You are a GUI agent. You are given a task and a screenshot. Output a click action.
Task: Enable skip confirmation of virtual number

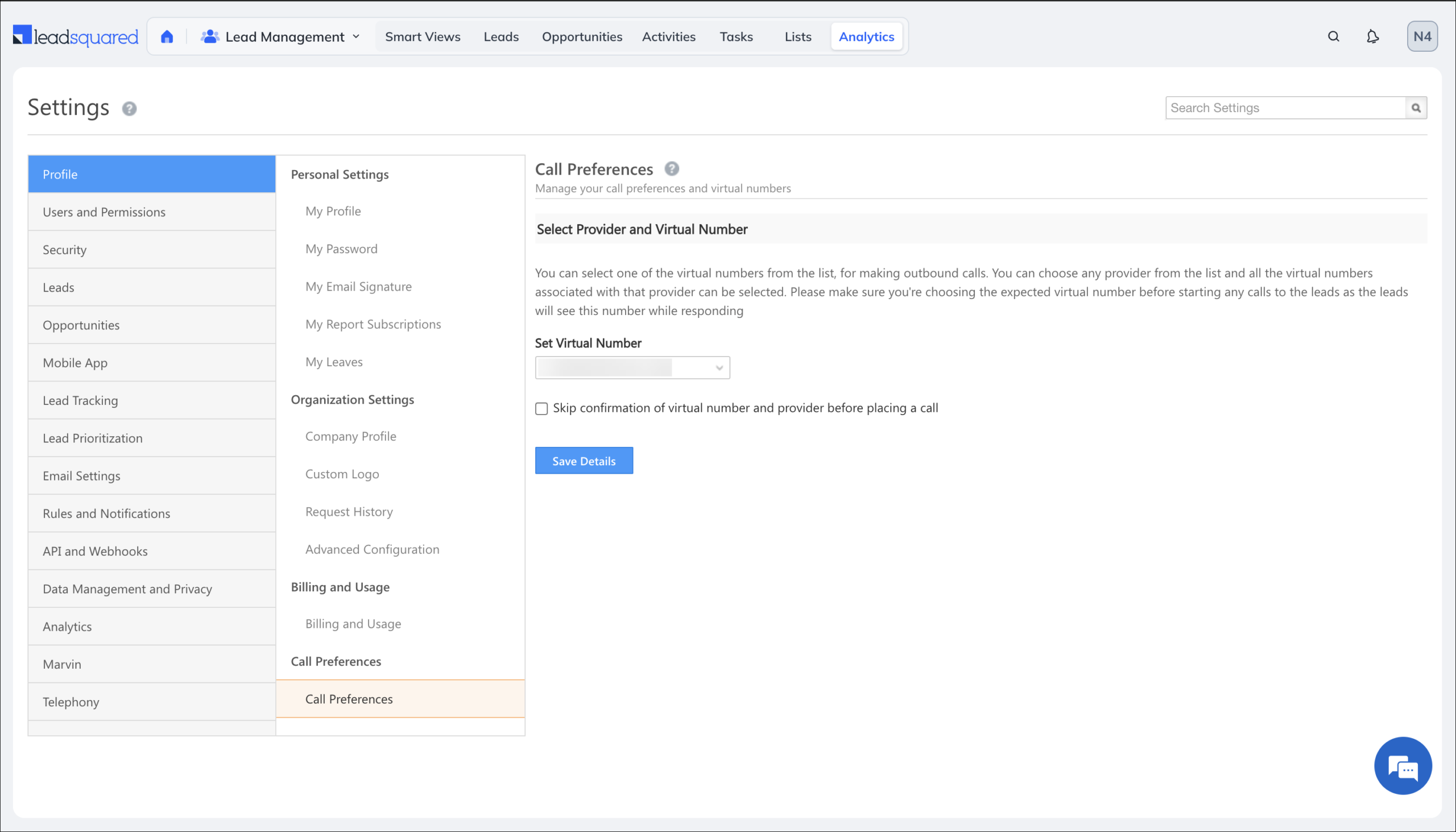click(541, 408)
